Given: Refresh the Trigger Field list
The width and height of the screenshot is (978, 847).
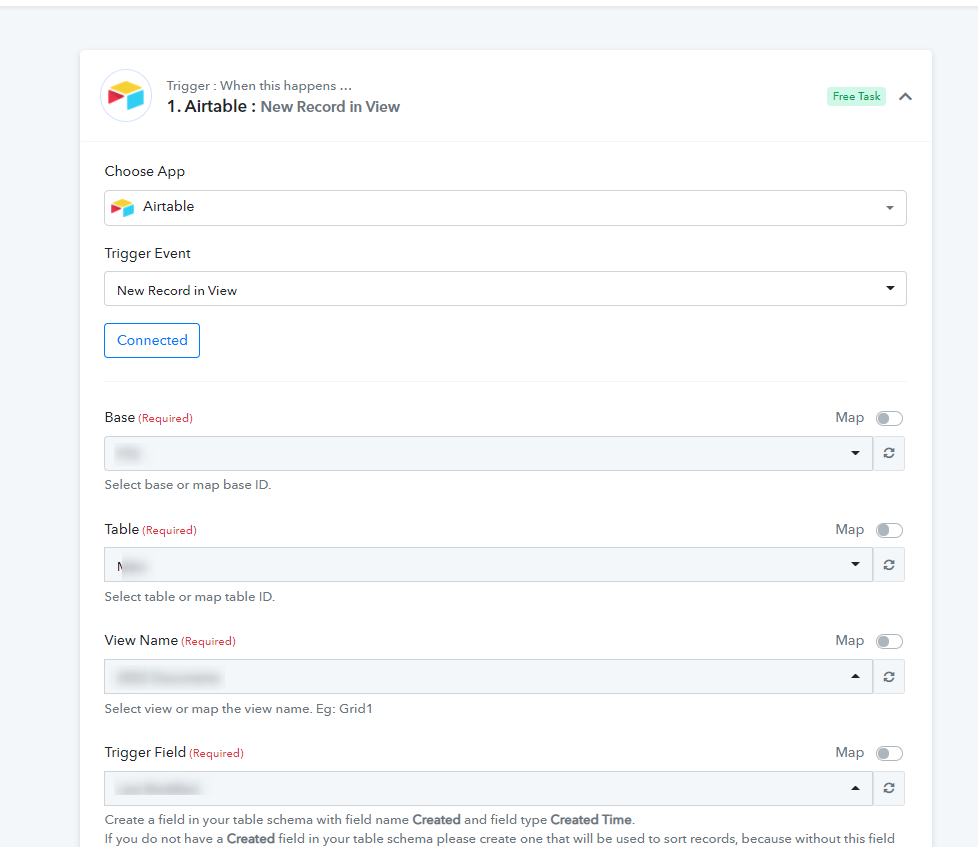Looking at the screenshot, I should [889, 788].
